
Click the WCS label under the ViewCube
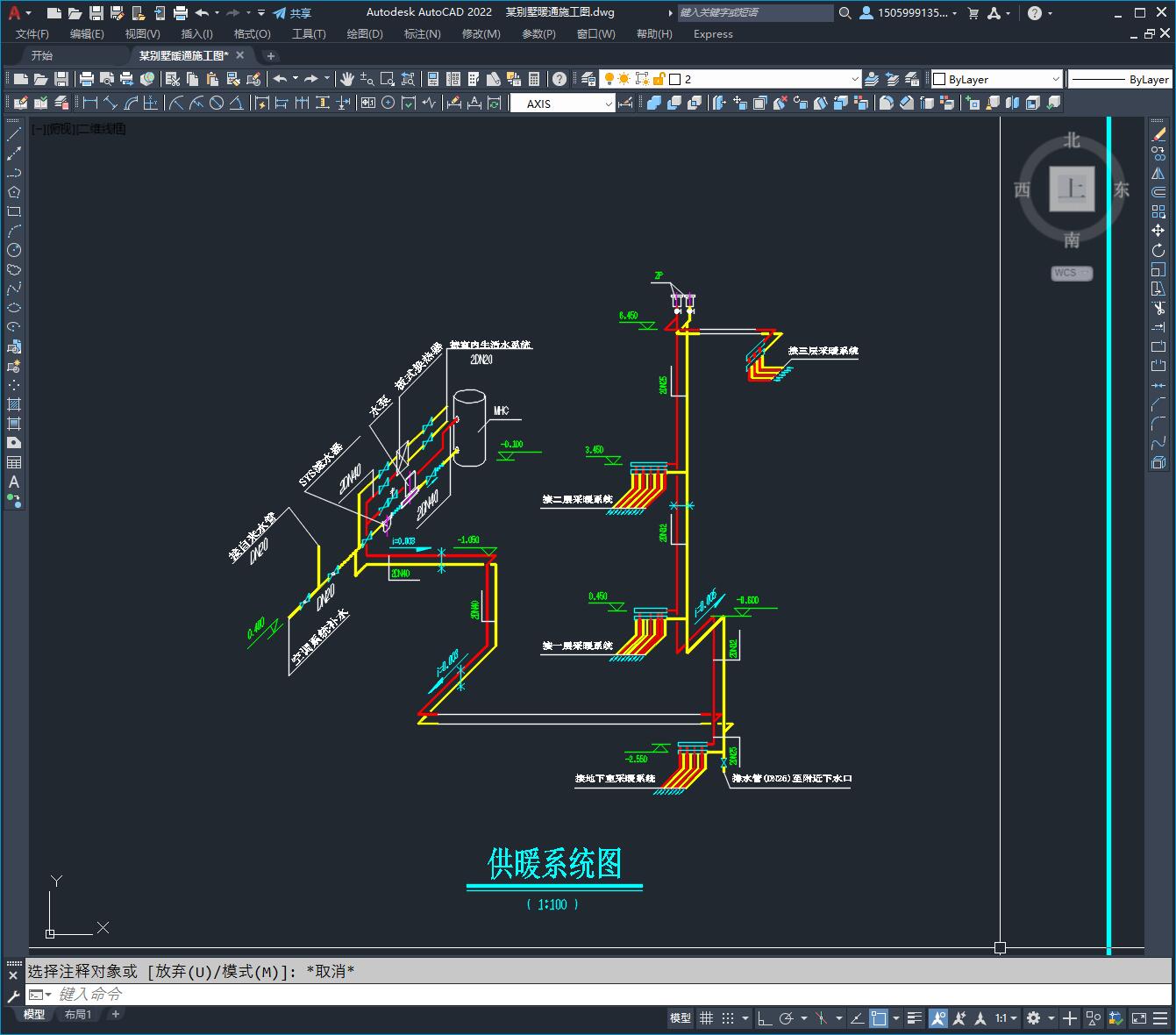click(x=1072, y=273)
